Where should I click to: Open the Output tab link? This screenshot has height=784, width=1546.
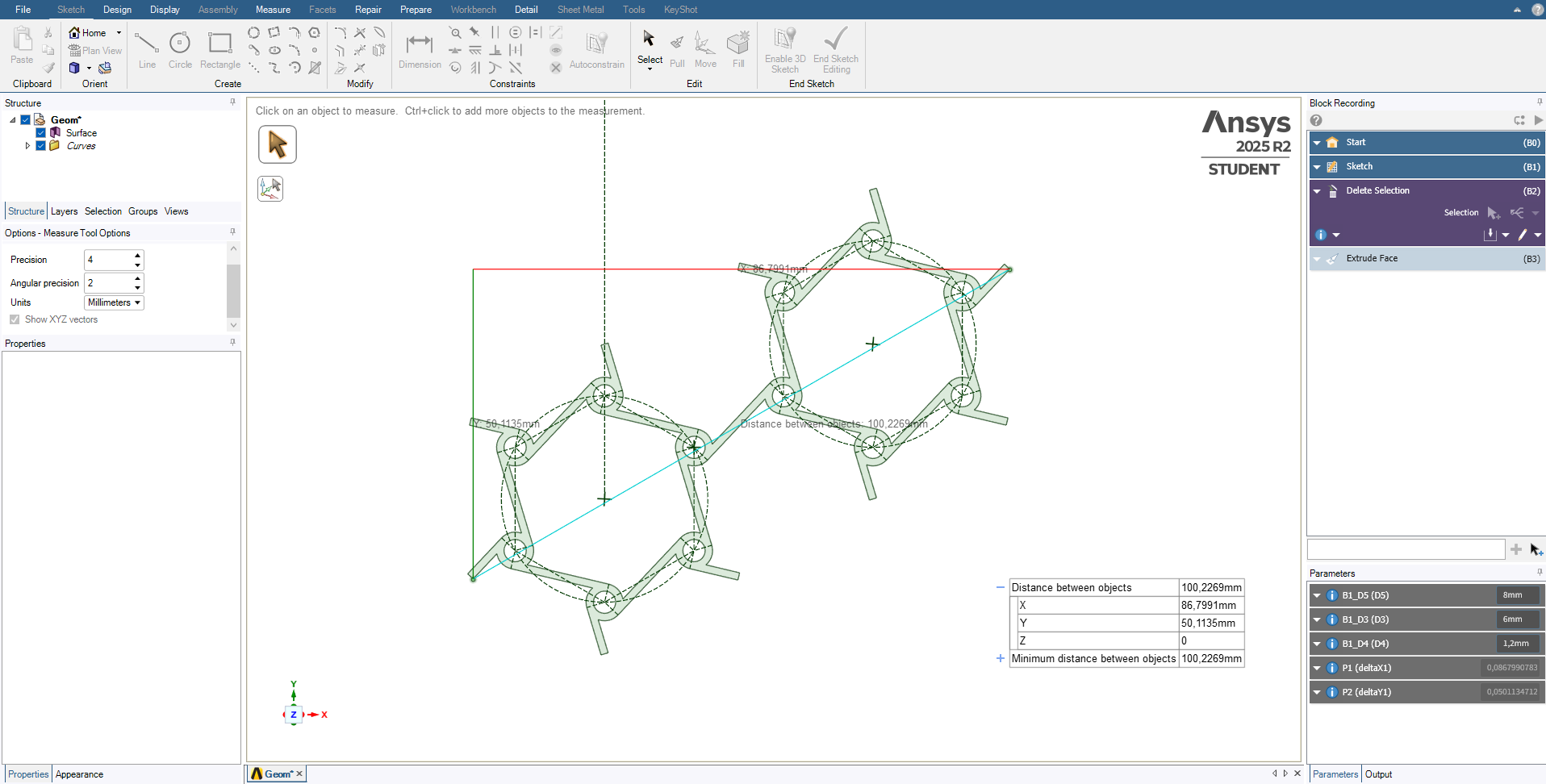click(x=1378, y=774)
